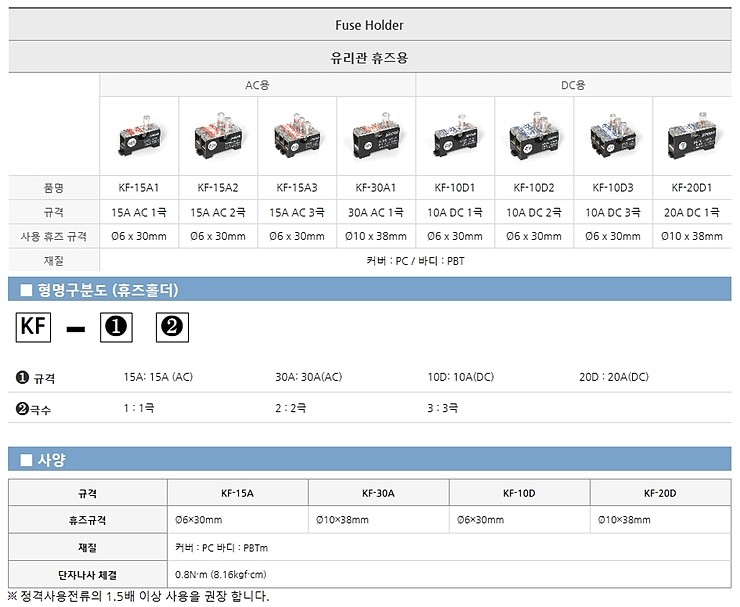Select model name 'KF-10D3' cell

614,188
